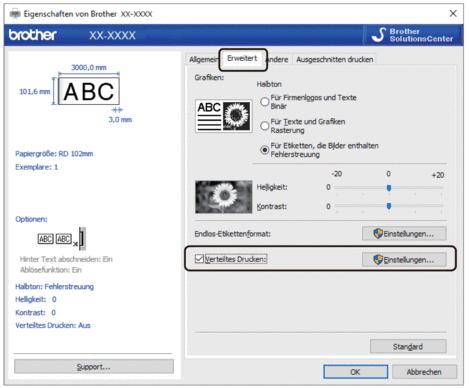469x388 pixels.
Task: Click the grayscale sunflower brightness preview
Action: tap(224, 197)
